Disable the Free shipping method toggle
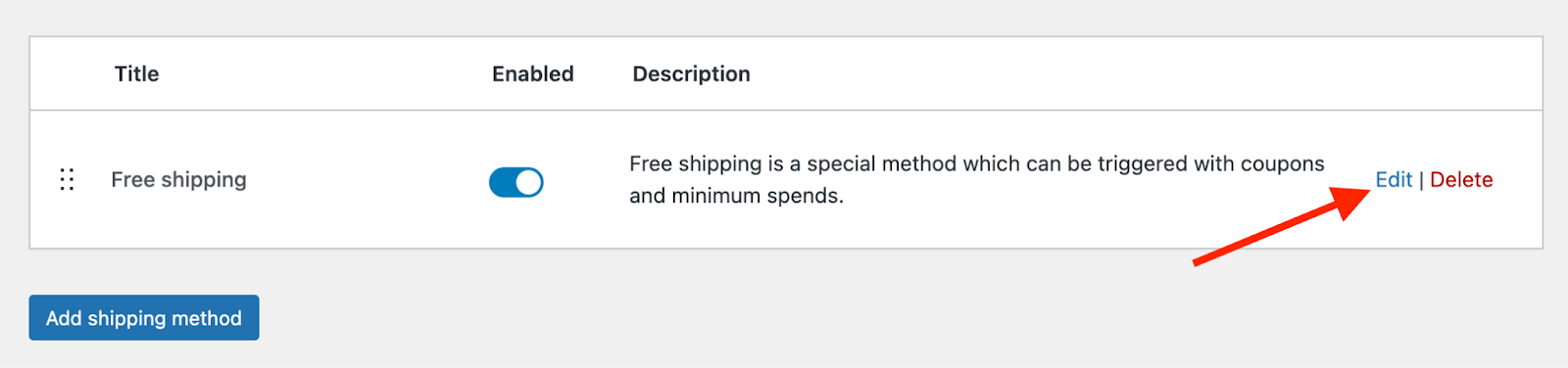 pyautogui.click(x=516, y=182)
